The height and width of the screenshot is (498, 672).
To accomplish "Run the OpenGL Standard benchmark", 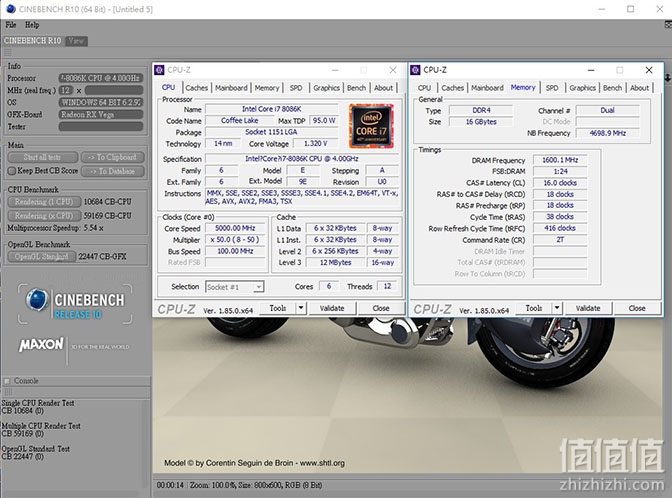I will point(42,256).
